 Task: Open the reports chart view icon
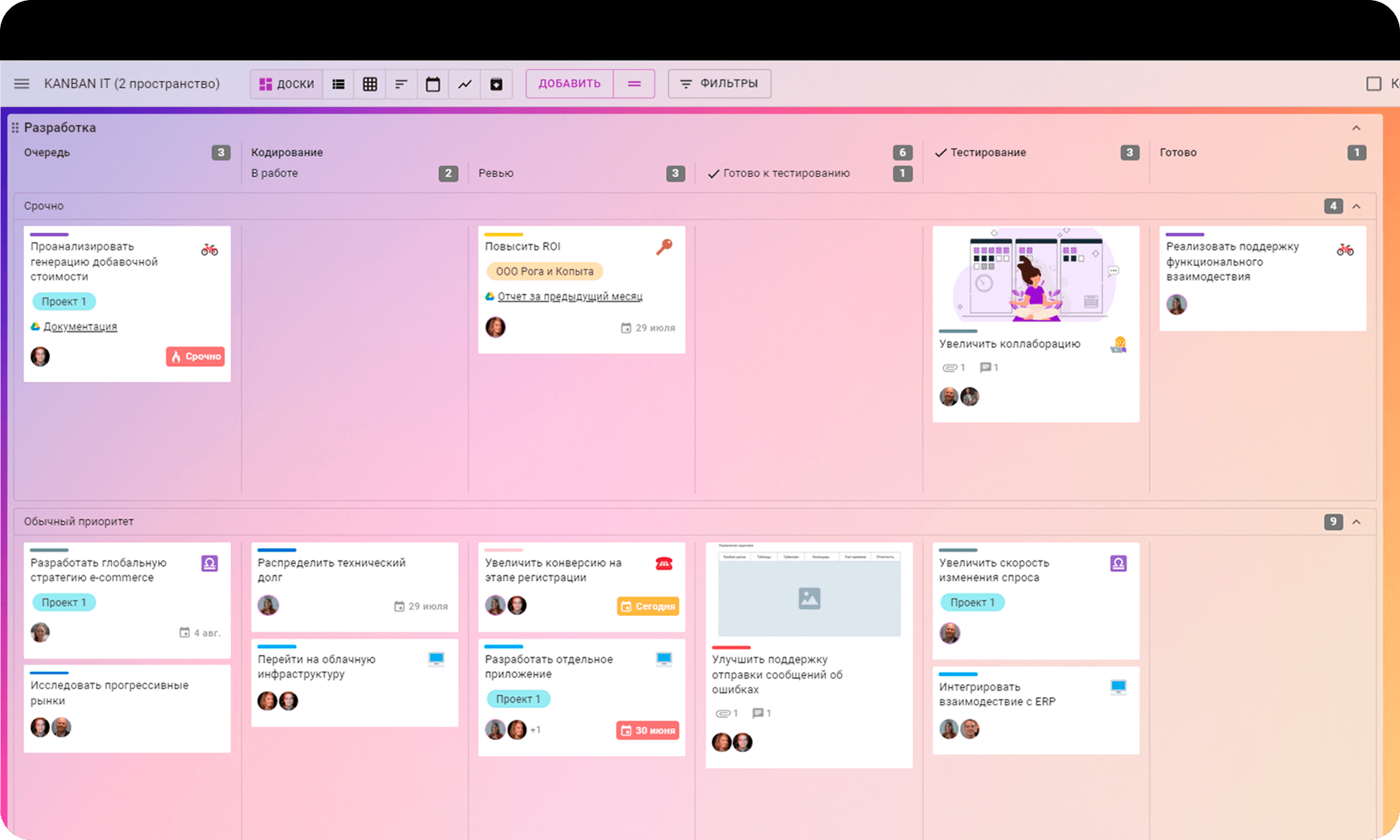click(465, 84)
